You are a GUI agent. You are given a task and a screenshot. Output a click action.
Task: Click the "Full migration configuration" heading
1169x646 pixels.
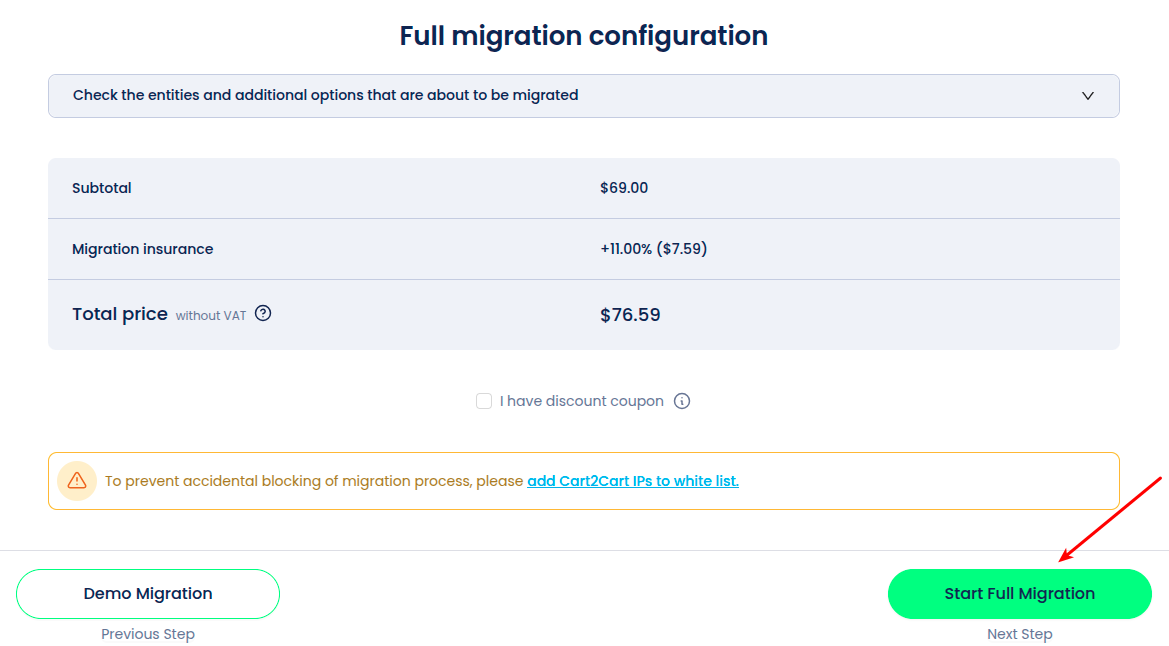584,36
